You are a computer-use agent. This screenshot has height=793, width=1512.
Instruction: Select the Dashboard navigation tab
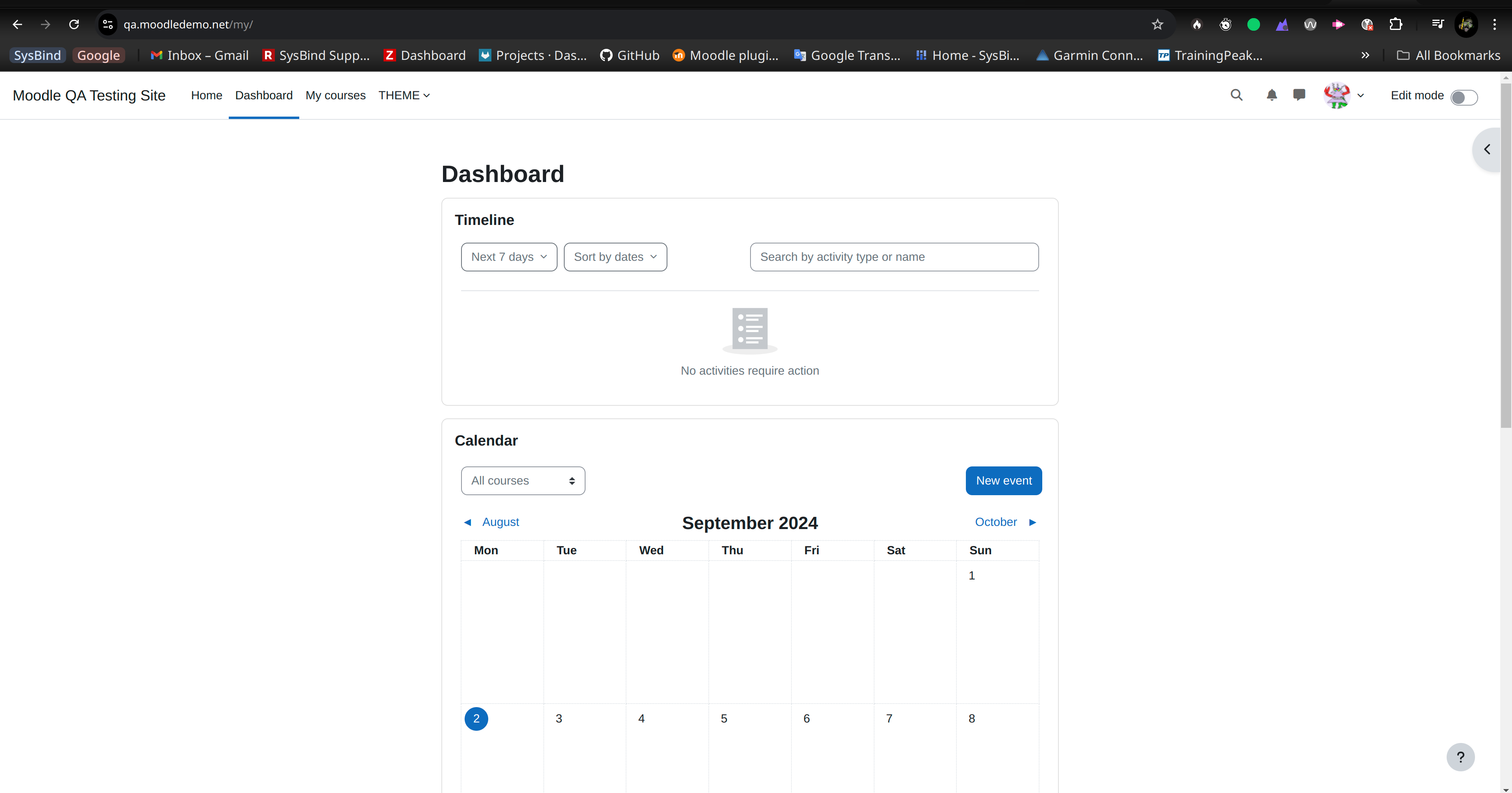[263, 95]
